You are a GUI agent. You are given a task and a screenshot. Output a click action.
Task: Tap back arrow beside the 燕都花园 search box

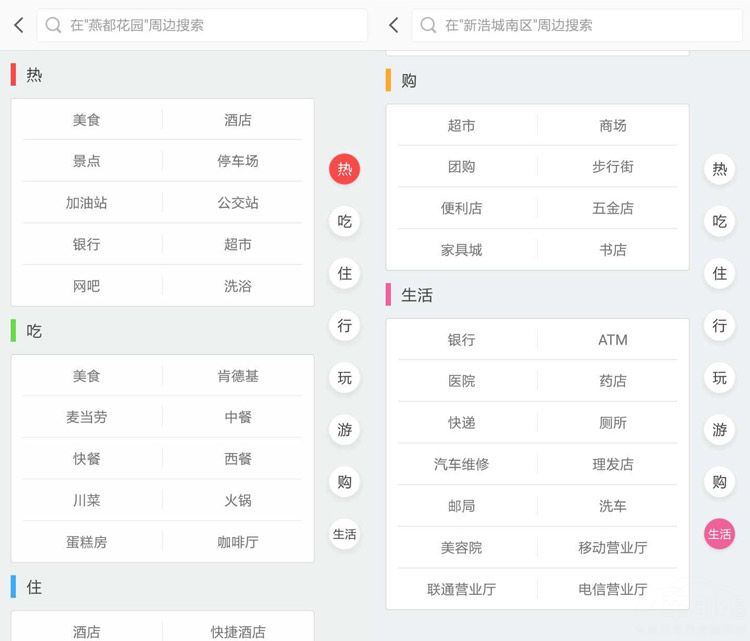pyautogui.click(x=18, y=25)
